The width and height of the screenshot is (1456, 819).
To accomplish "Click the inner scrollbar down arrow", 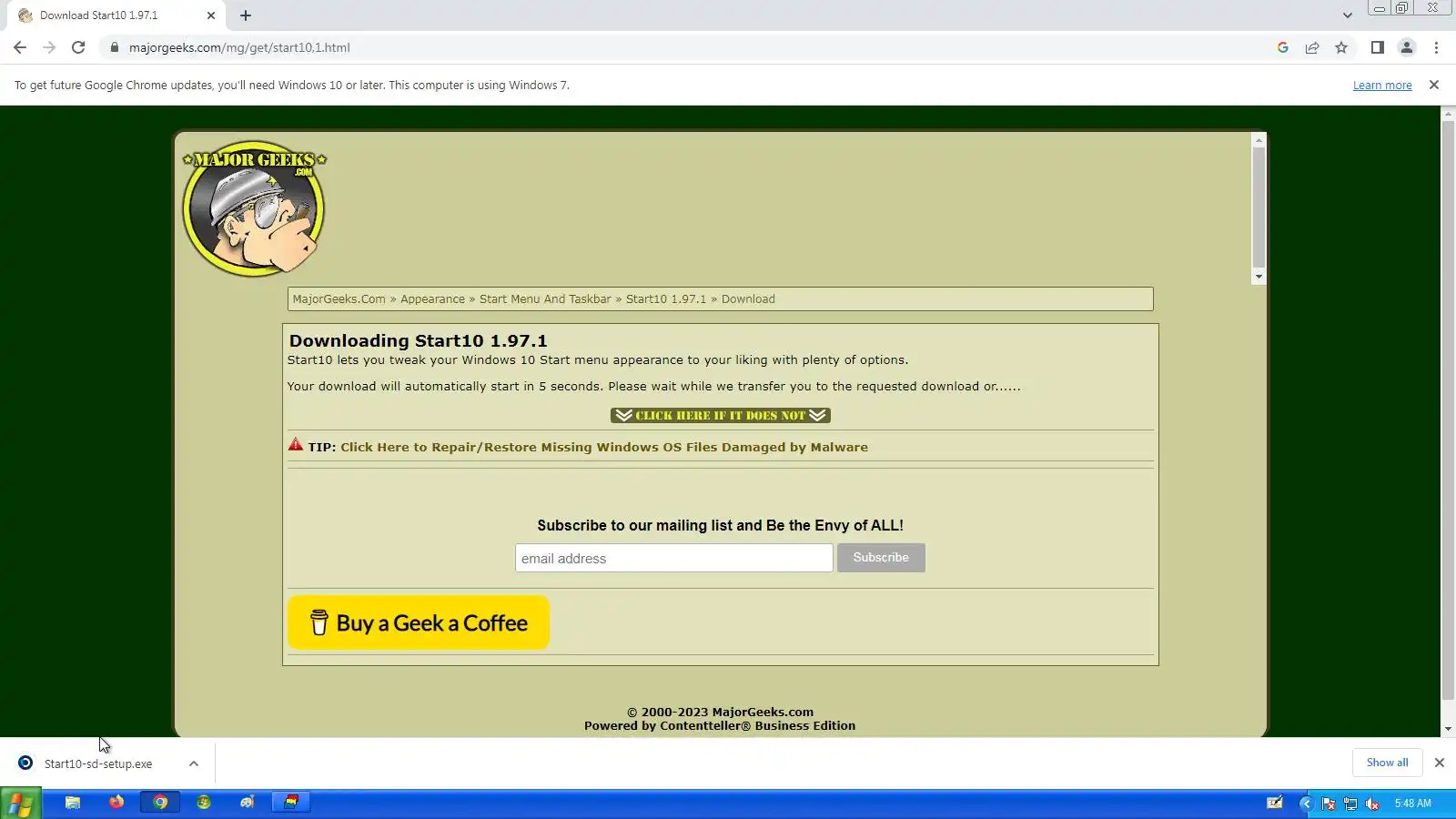I will click(x=1259, y=277).
